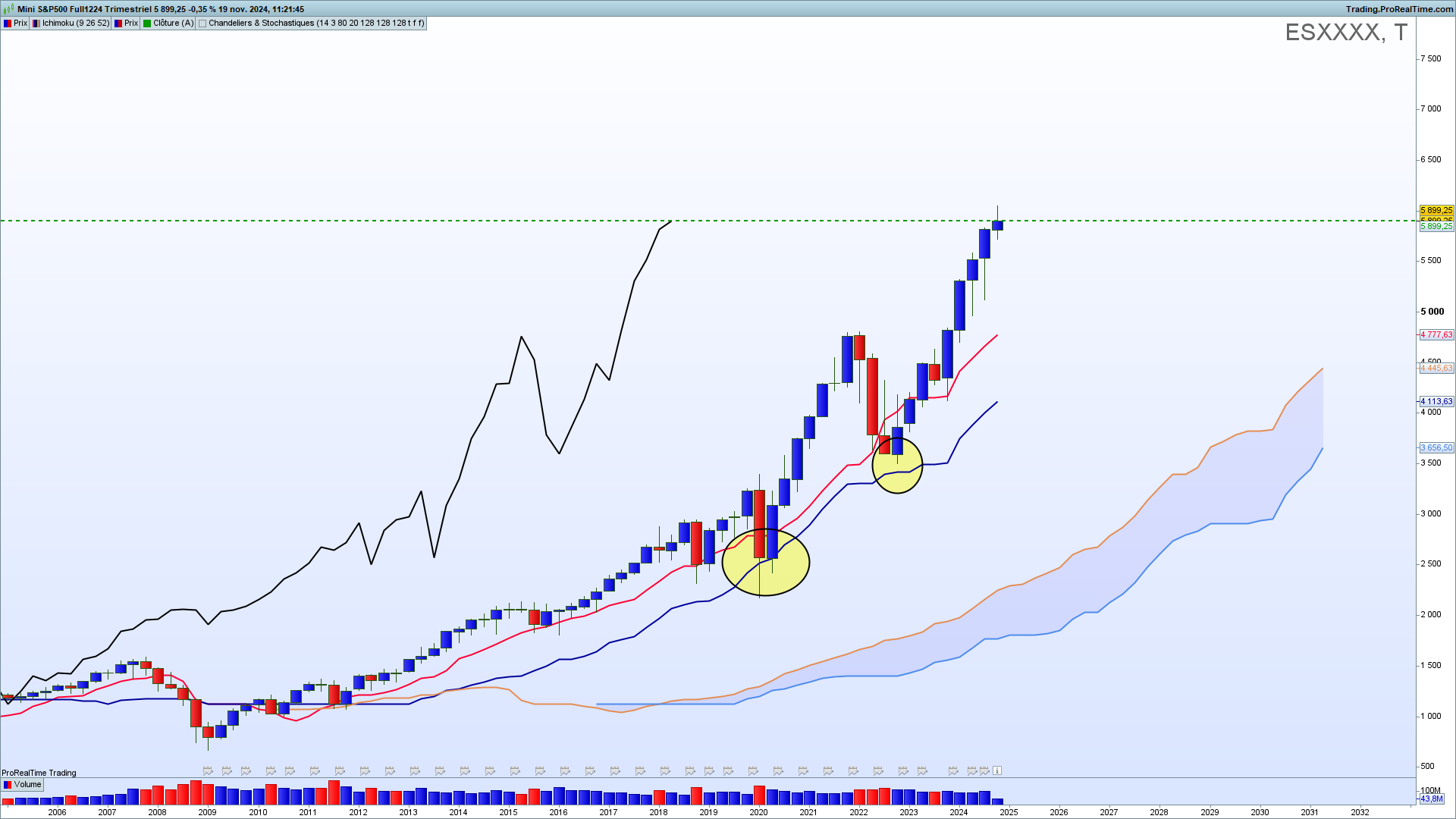1456x819 pixels.
Task: Click the 3 656,50 Senkou B price label
Action: click(1436, 447)
